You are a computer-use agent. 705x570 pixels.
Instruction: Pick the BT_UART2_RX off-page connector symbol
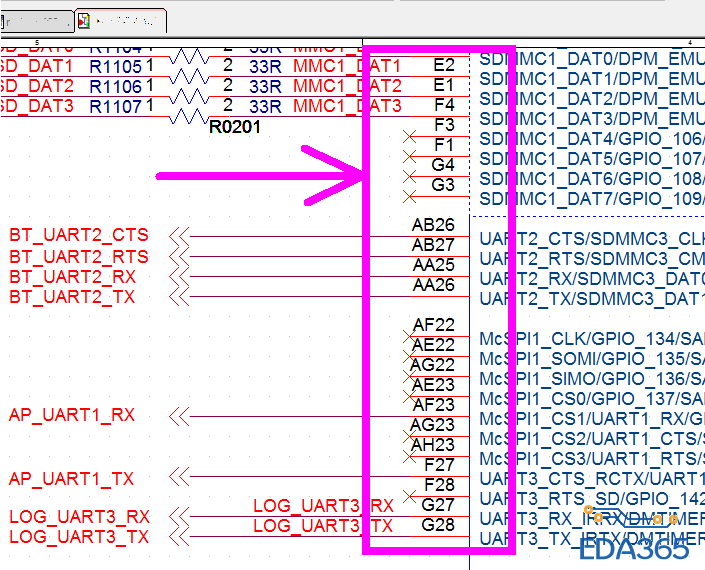179,276
